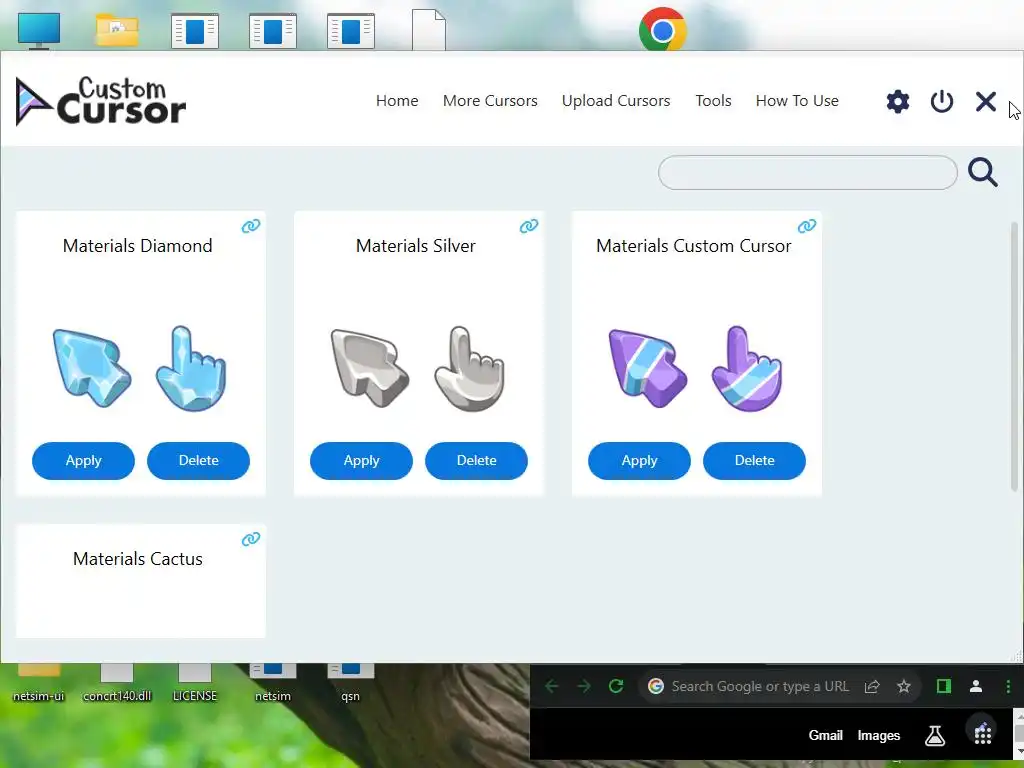Select the purple Custom Cursor hand image
This screenshot has width=1024, height=768.
[x=747, y=368]
